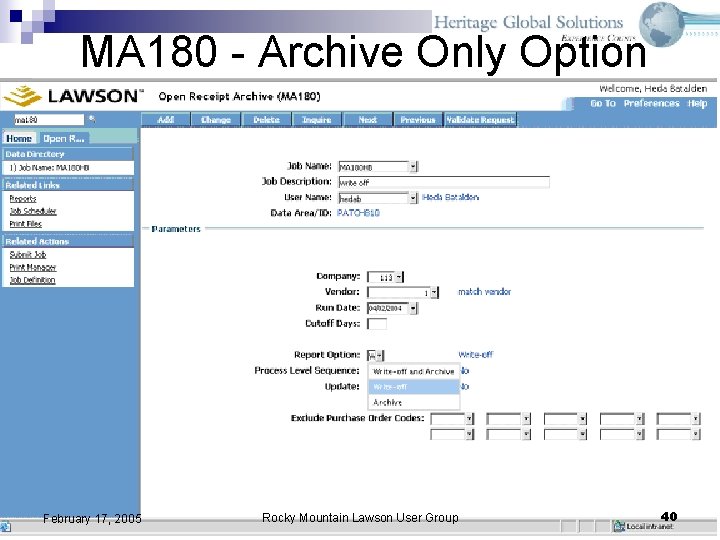Screen dimensions: 720x540
Task: Switch to the Home tab
Action: click(x=19, y=138)
